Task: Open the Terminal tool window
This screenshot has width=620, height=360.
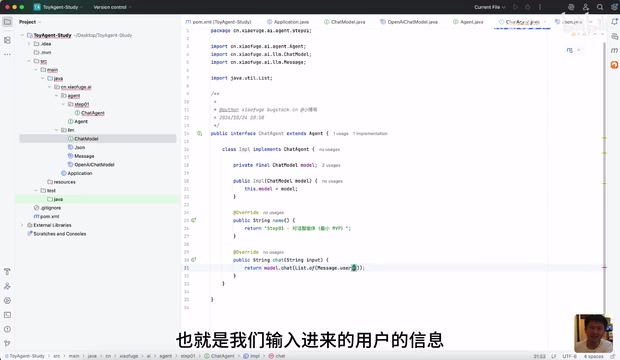Action: [x=7, y=315]
